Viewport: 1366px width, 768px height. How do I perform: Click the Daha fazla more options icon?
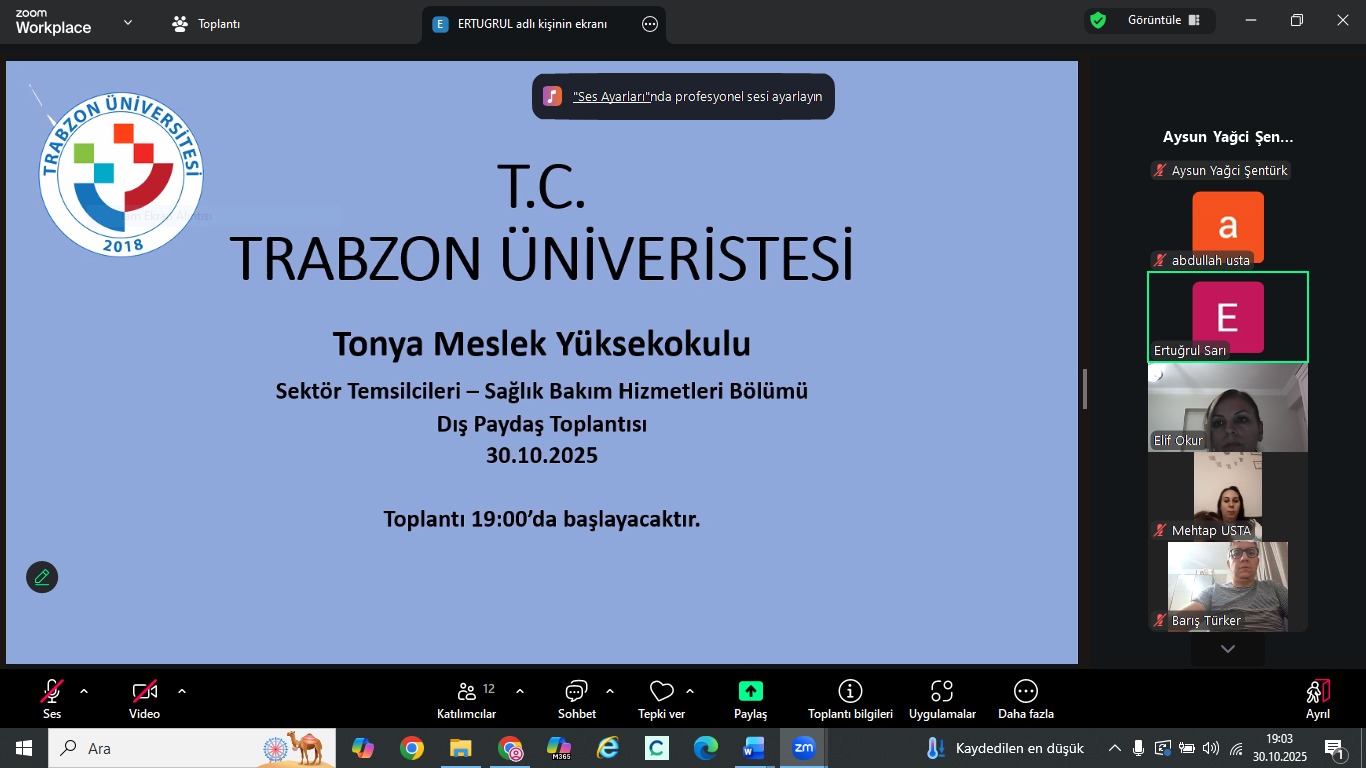coord(1025,692)
